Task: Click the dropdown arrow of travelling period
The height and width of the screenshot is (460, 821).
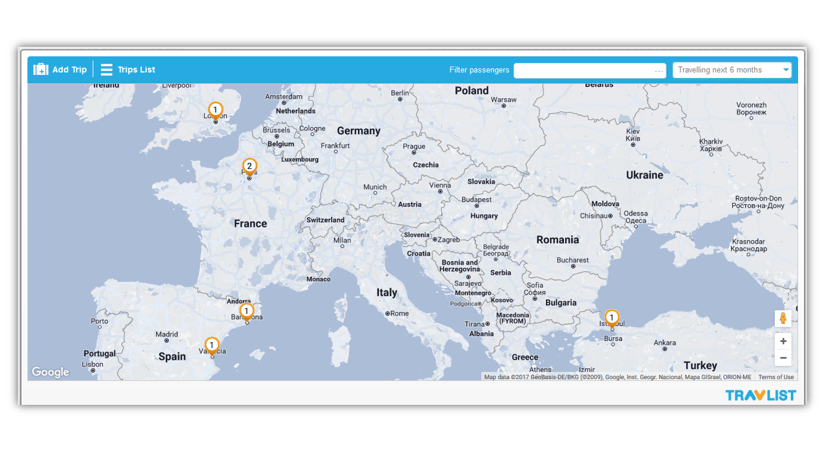Action: [786, 70]
